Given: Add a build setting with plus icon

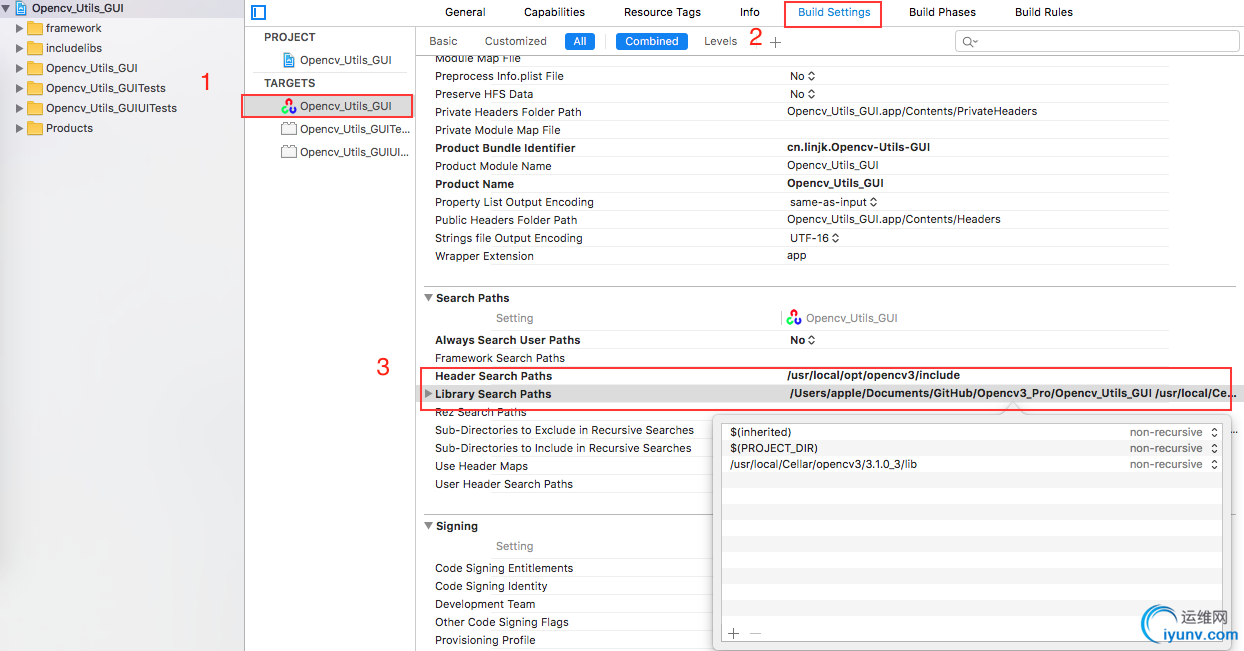Looking at the screenshot, I should click(x=776, y=42).
